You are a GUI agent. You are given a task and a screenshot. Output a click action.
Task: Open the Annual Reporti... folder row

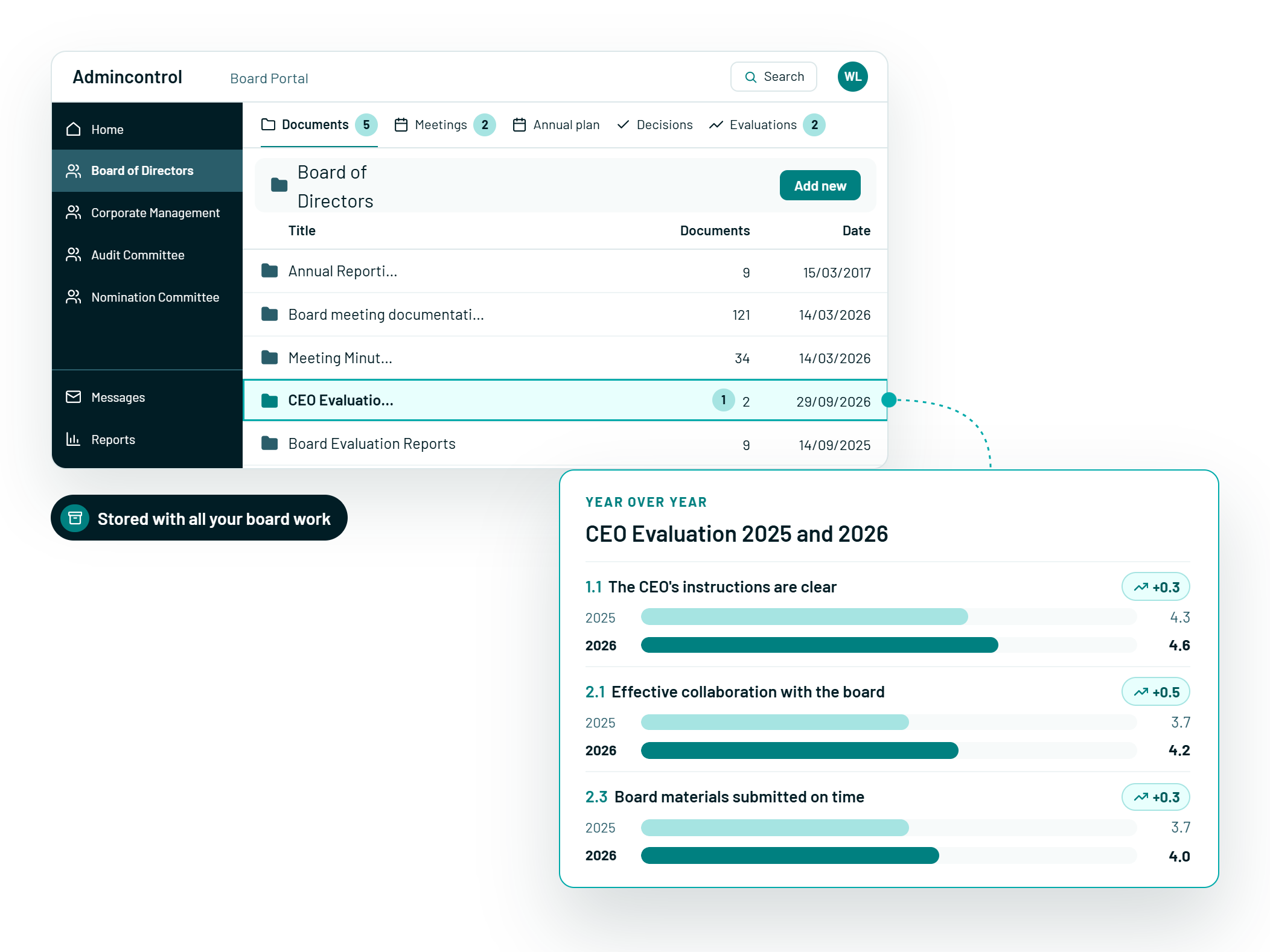[x=565, y=271]
